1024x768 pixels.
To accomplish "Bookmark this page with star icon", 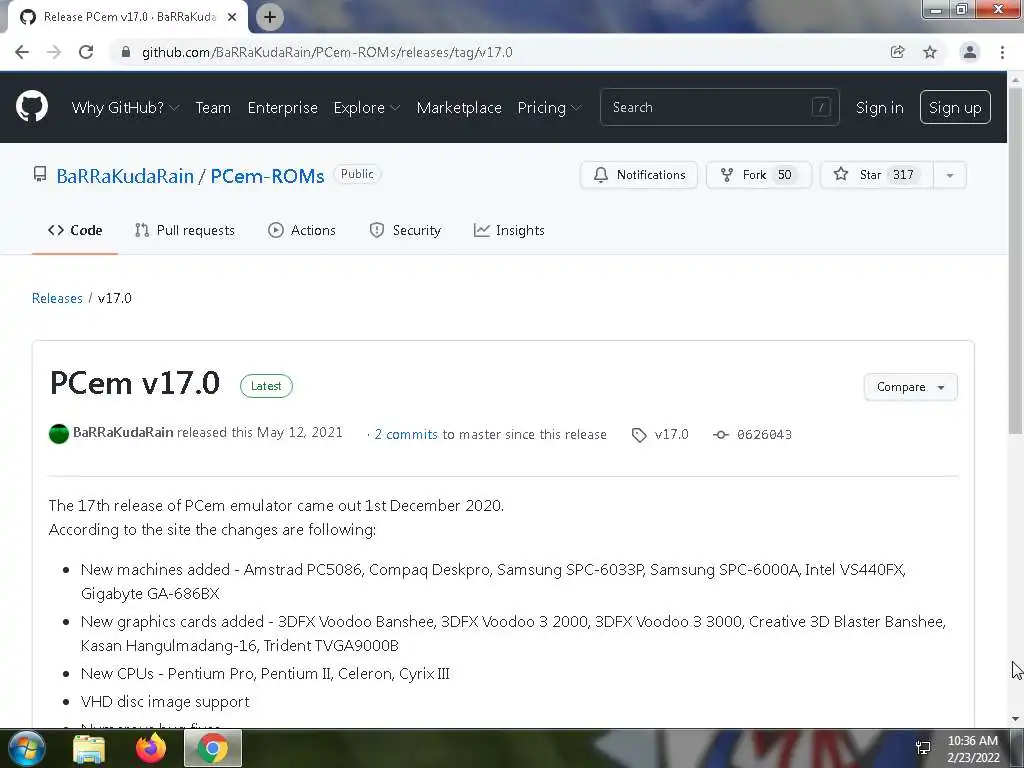I will coord(930,52).
